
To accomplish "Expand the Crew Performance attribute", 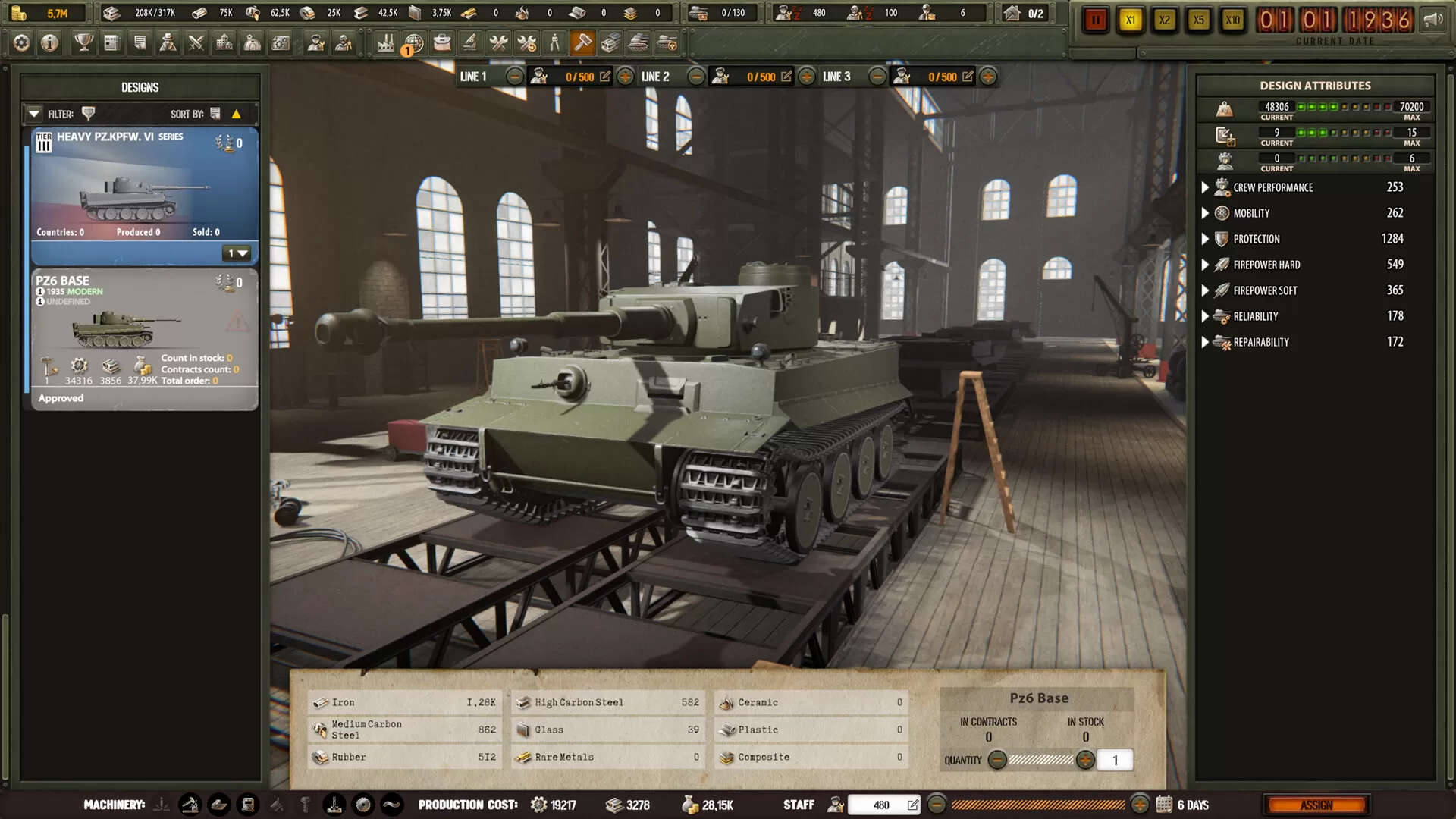I will pos(1207,187).
